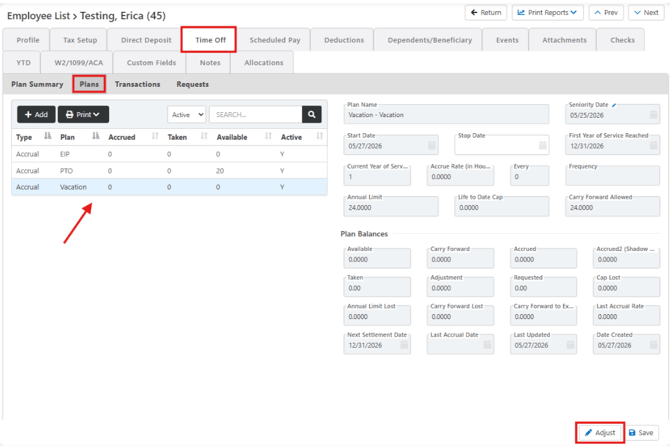Open the Print dropdown in plans toolbar
Image resolution: width=670 pixels, height=448 pixels.
click(83, 115)
